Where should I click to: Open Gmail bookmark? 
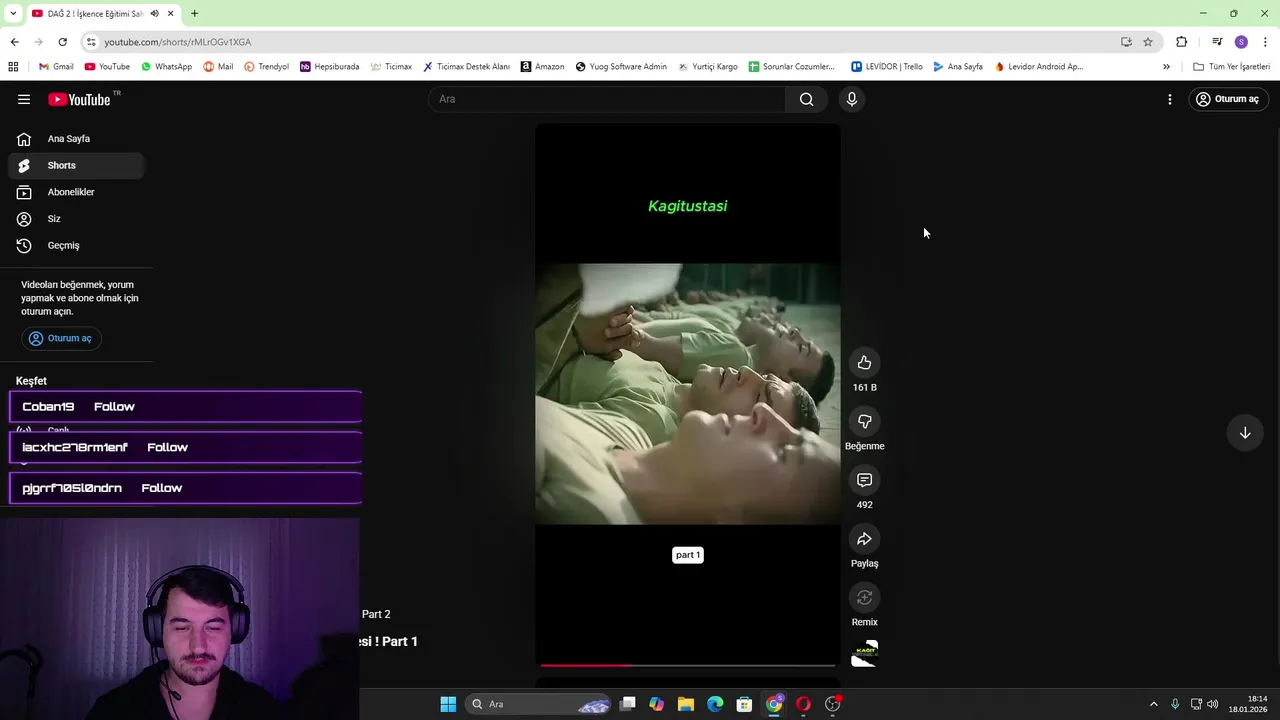[x=56, y=67]
